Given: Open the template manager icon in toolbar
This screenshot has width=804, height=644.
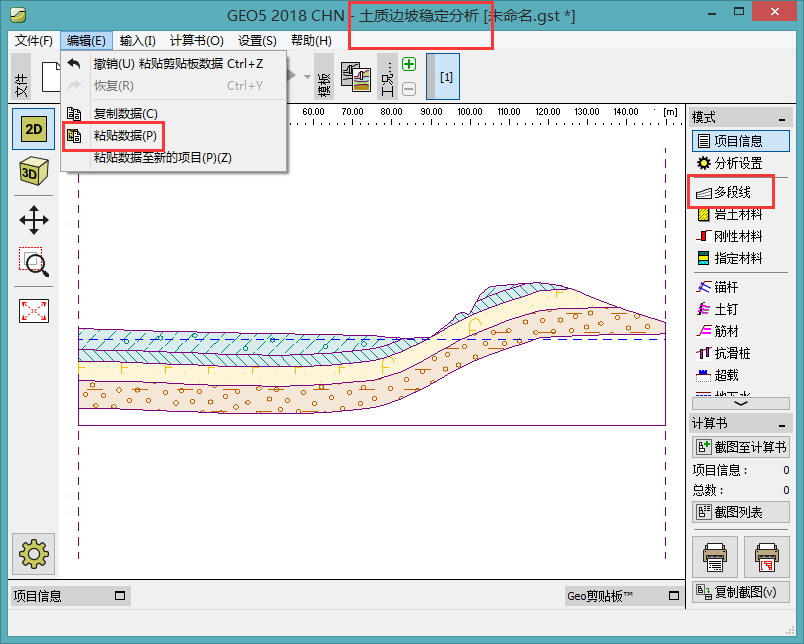Looking at the screenshot, I should tap(355, 77).
